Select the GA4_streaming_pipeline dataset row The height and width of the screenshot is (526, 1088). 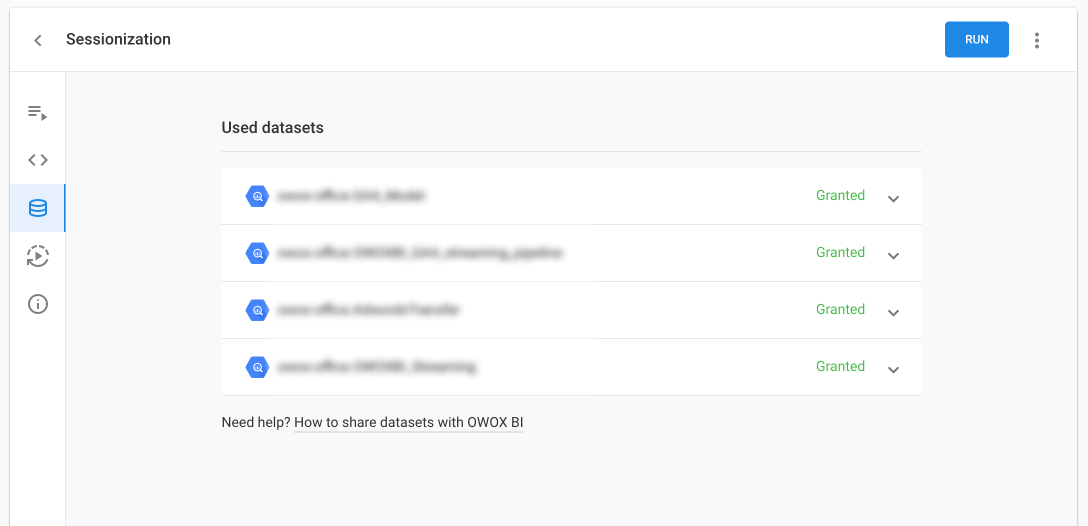pyautogui.click(x=571, y=253)
